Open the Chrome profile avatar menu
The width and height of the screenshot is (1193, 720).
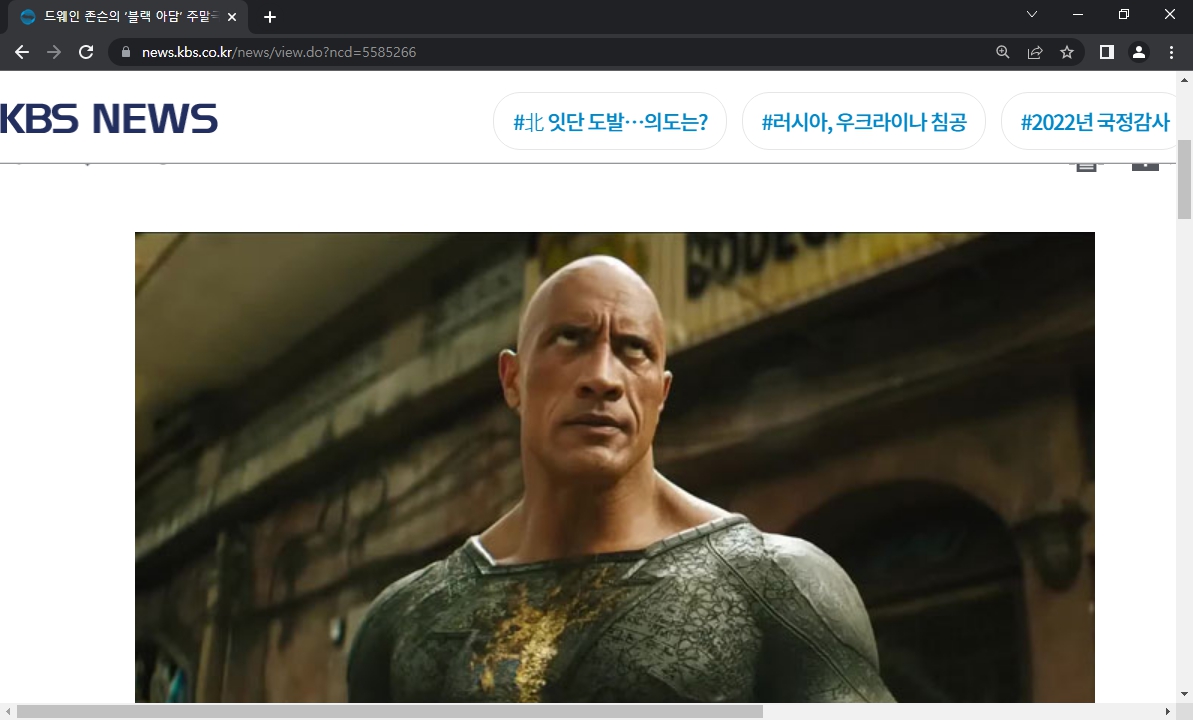[x=1139, y=52]
